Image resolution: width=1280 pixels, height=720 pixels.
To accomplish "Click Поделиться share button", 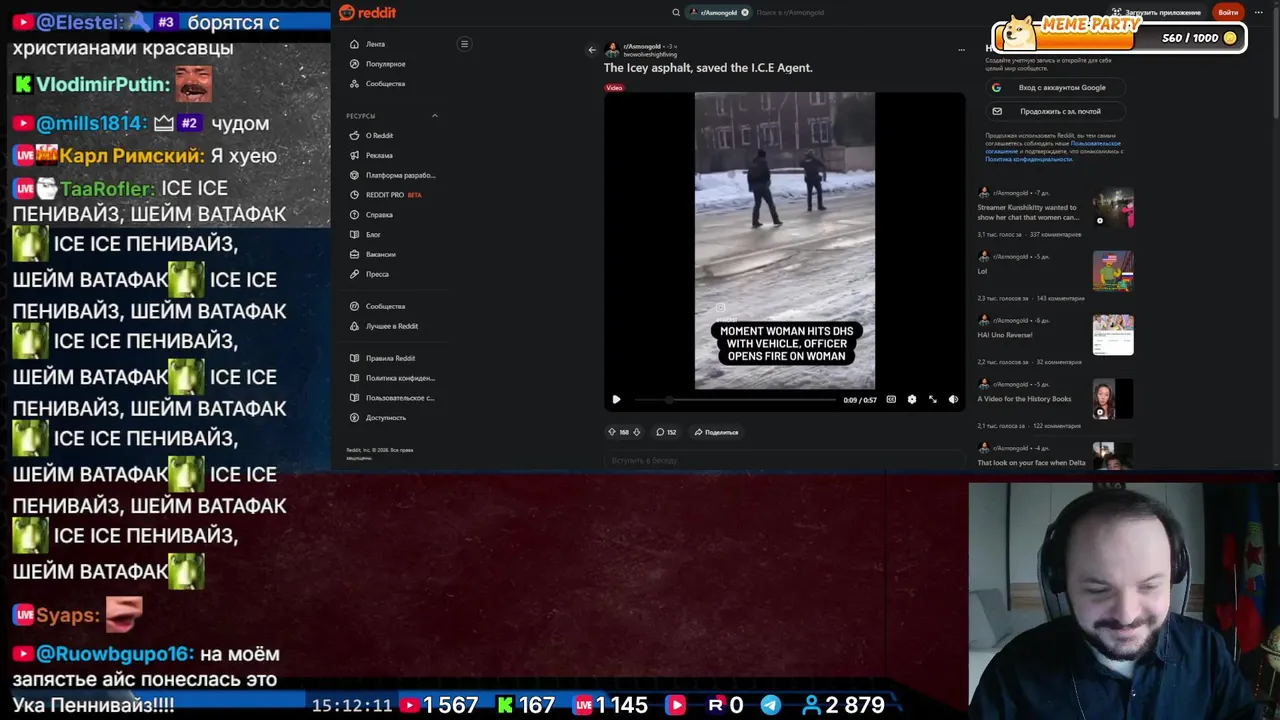I will tap(716, 432).
